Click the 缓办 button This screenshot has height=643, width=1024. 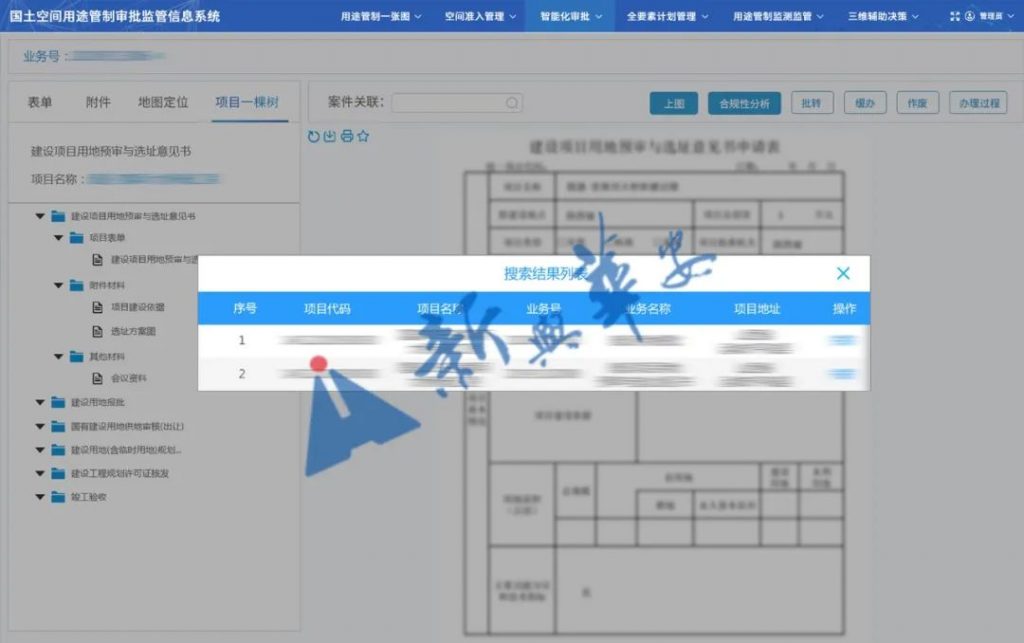[865, 103]
